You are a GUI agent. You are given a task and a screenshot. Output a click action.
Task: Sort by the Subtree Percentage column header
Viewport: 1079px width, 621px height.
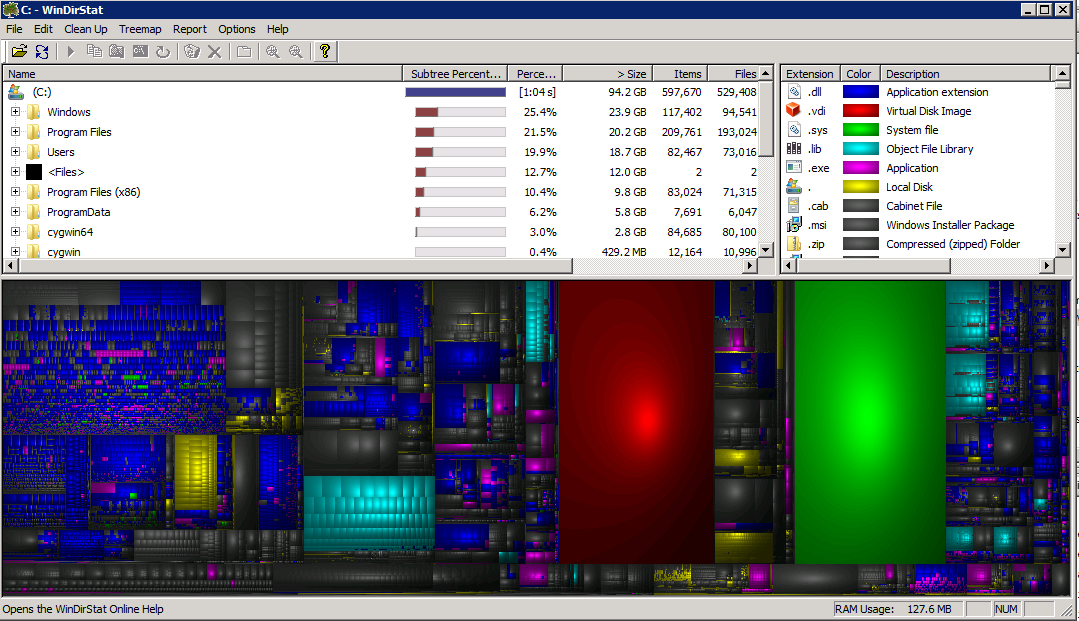pyautogui.click(x=455, y=74)
